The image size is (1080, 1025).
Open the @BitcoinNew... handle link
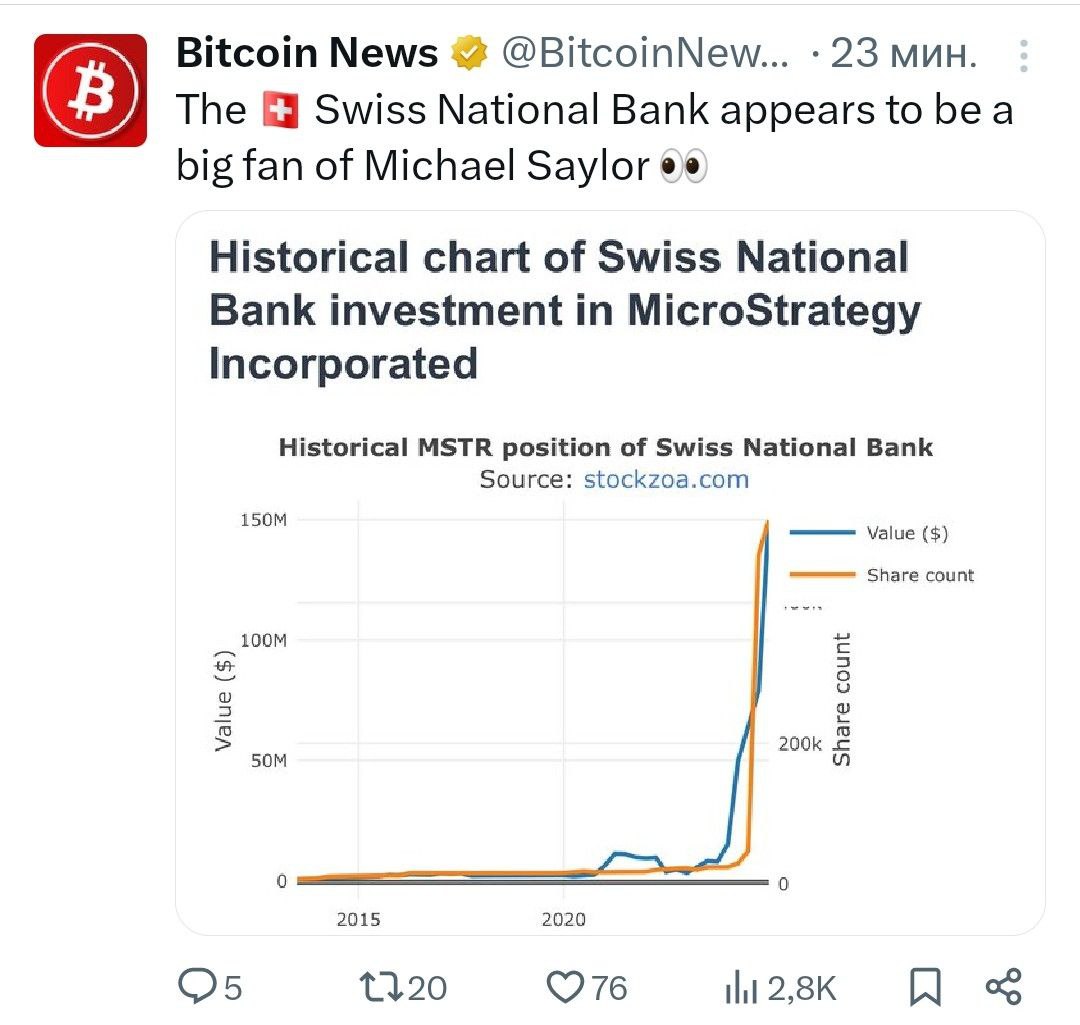coord(645,53)
